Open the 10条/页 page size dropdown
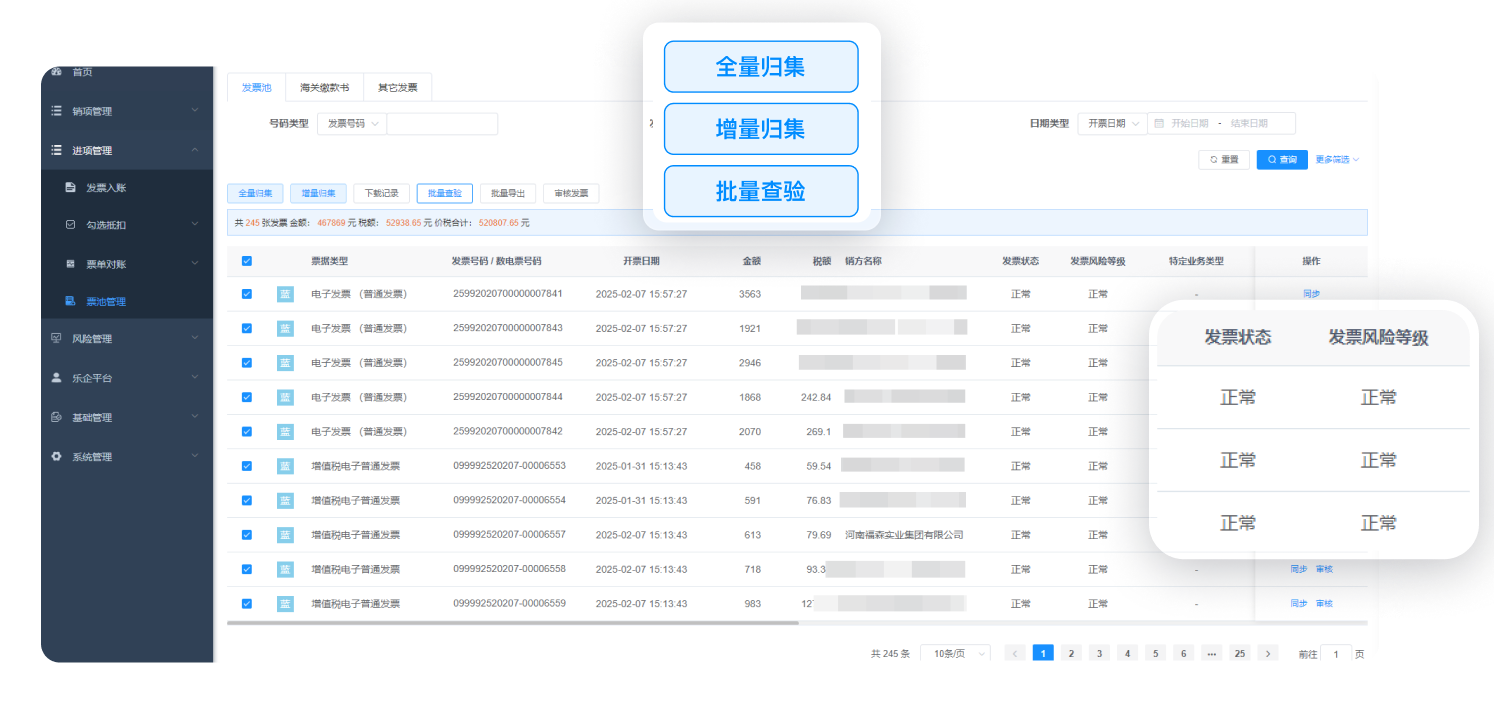This screenshot has width=1494, height=708. pos(955,653)
